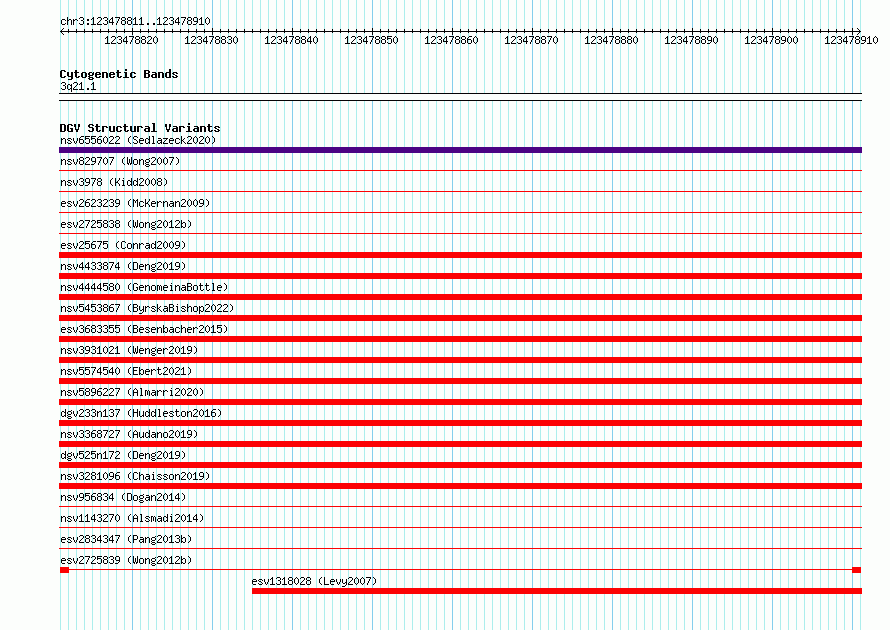Viewport: 890px width, 630px height.
Task: Click the red bar under nsv4433874
Action: (460, 276)
